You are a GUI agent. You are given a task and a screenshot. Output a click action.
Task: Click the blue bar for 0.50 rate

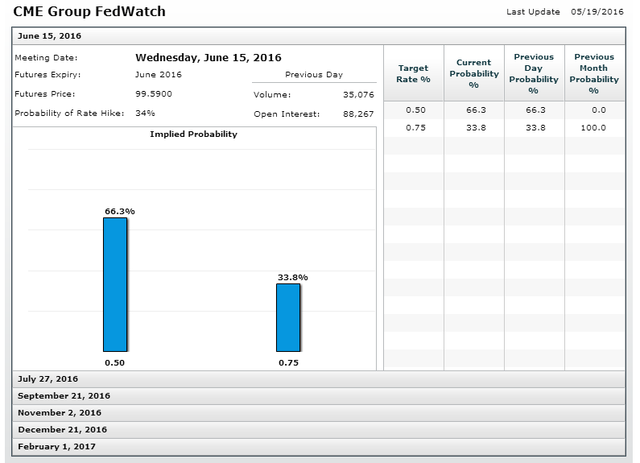click(115, 282)
